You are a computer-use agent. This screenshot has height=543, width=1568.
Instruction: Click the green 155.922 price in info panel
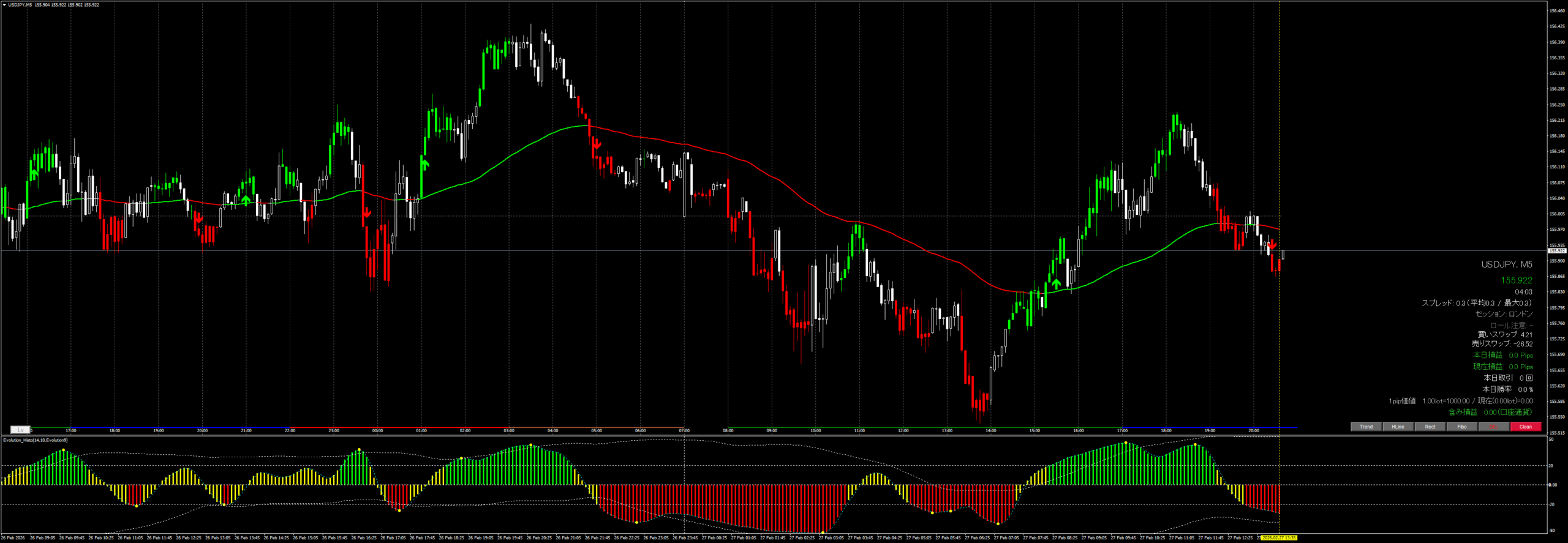coord(1516,280)
